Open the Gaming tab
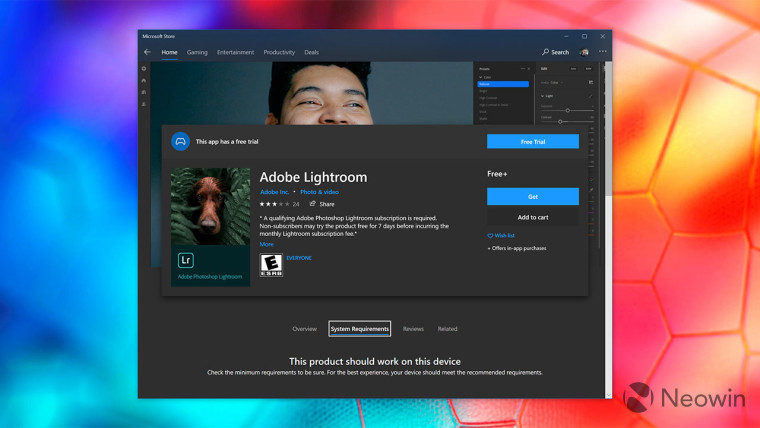The image size is (760, 428). pyautogui.click(x=197, y=52)
